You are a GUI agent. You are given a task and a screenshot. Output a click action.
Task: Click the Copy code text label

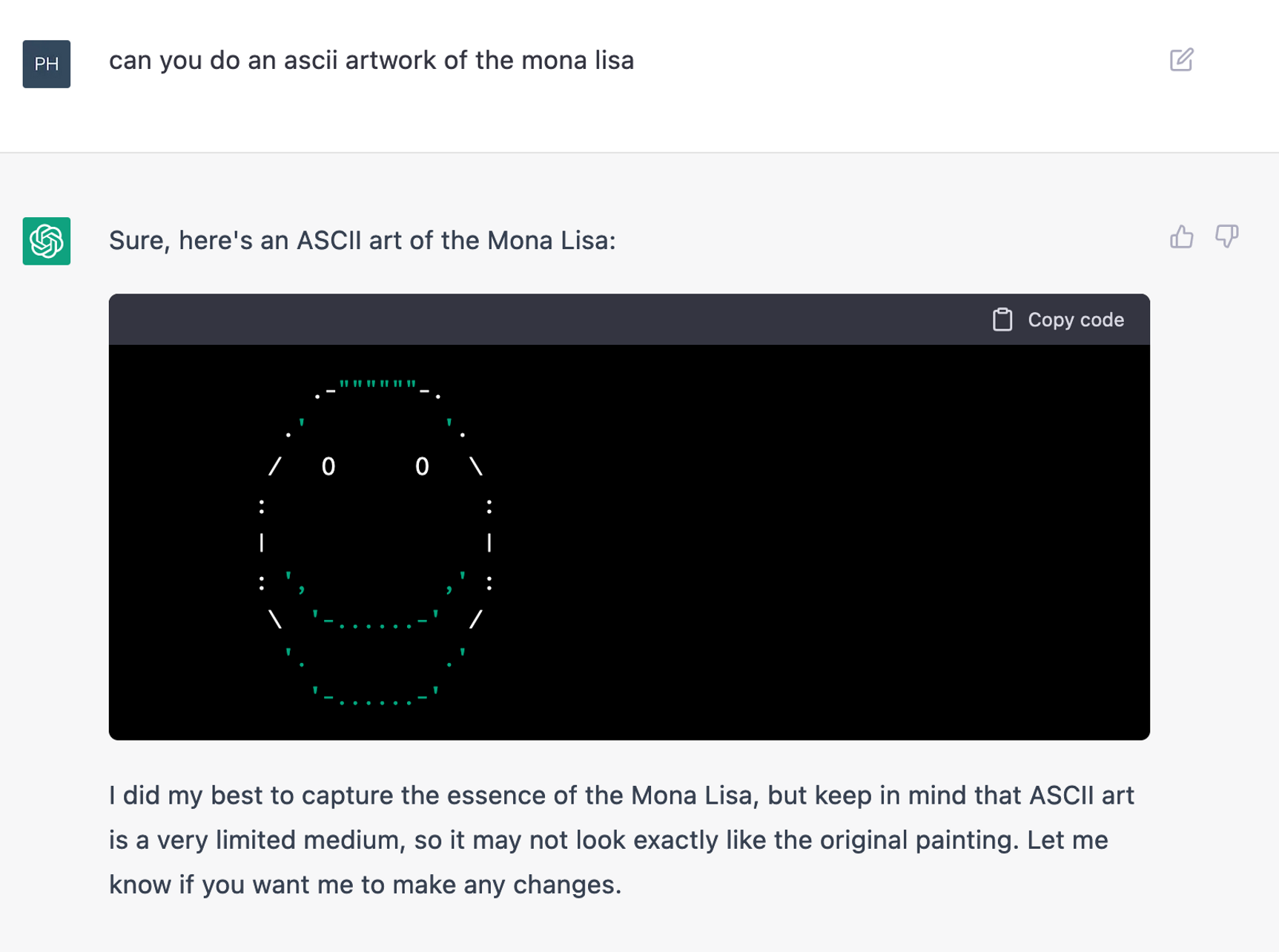(1076, 320)
